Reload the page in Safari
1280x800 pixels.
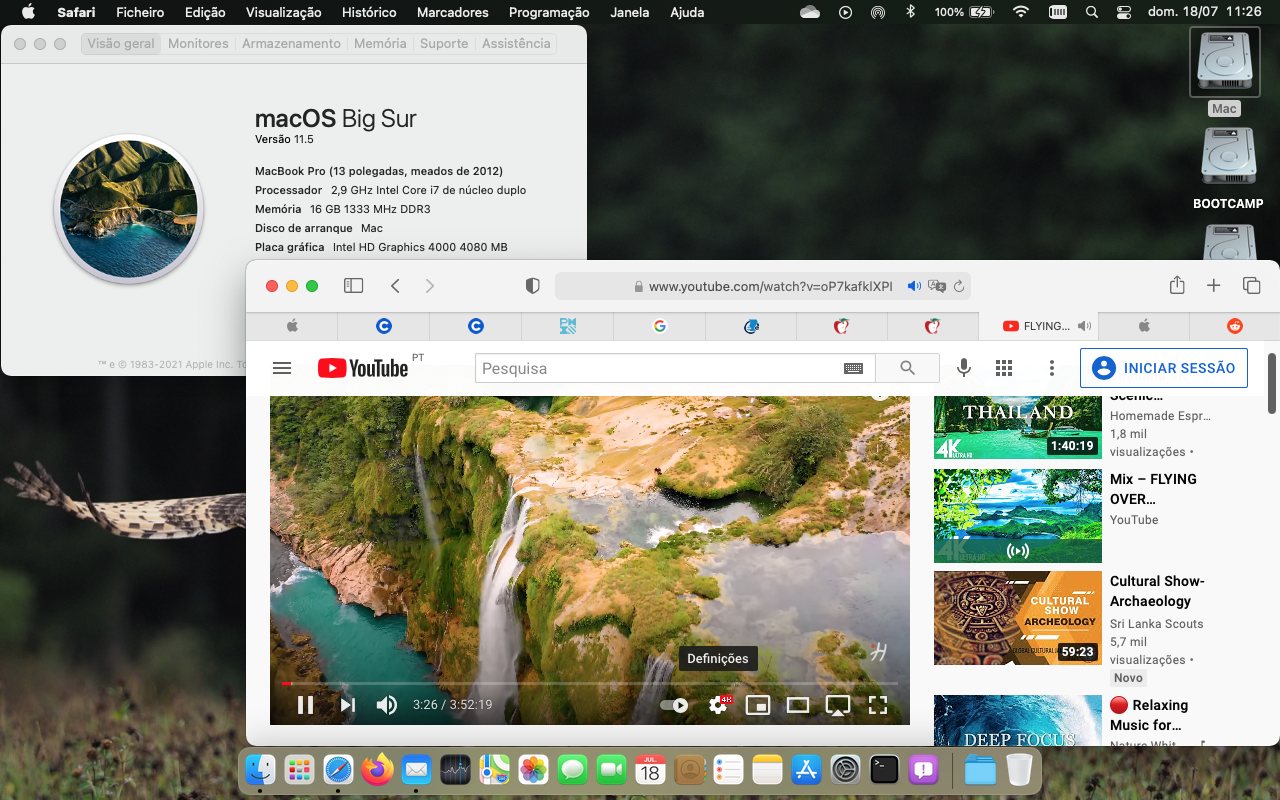tap(959, 286)
